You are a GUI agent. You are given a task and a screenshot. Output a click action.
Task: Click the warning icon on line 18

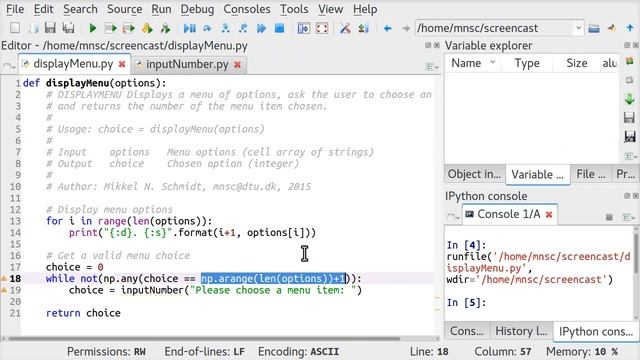pos(3,279)
